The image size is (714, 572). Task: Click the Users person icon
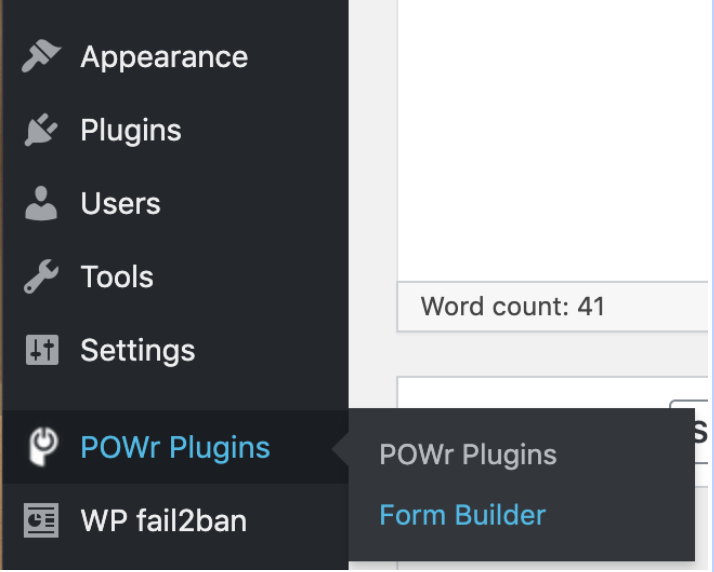pos(41,203)
